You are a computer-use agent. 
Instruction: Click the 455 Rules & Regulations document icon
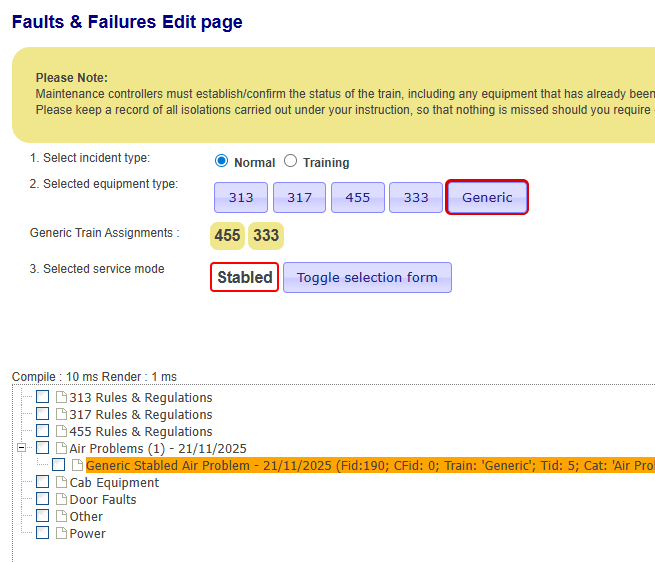click(x=61, y=432)
